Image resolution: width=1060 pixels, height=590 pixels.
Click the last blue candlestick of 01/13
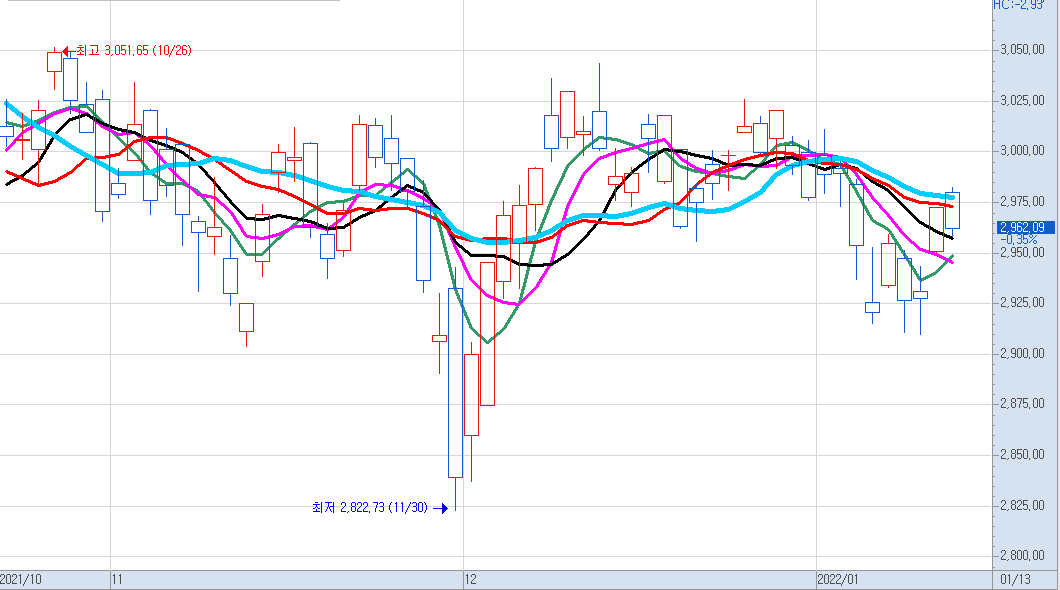[953, 210]
